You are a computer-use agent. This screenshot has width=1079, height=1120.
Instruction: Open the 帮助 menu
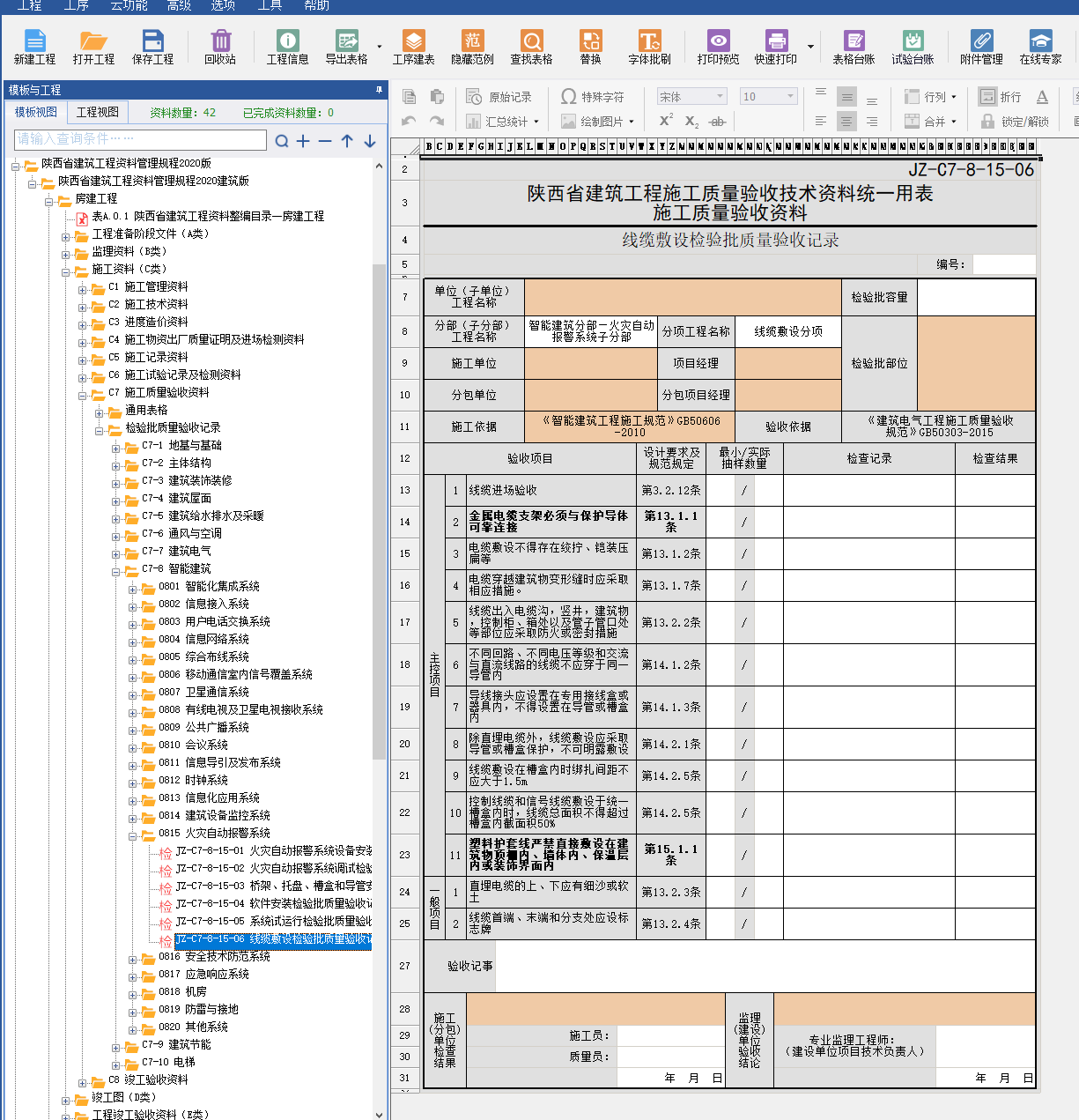[x=316, y=5]
